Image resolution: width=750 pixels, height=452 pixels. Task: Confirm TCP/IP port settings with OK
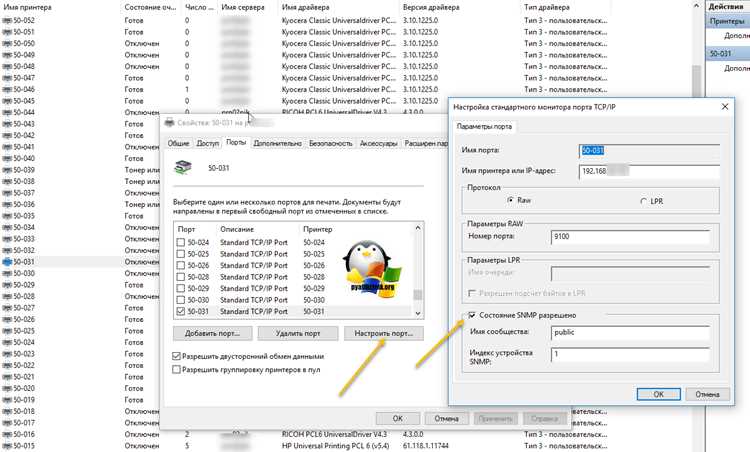[x=659, y=394]
